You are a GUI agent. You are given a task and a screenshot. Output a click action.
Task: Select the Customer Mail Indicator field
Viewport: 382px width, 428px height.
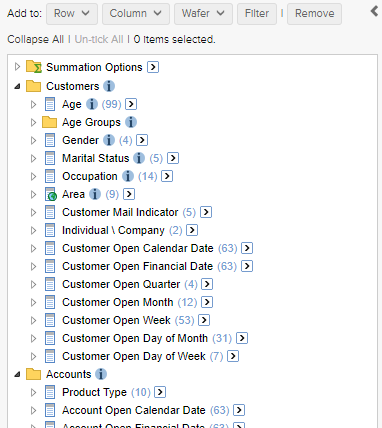[x=120, y=212]
